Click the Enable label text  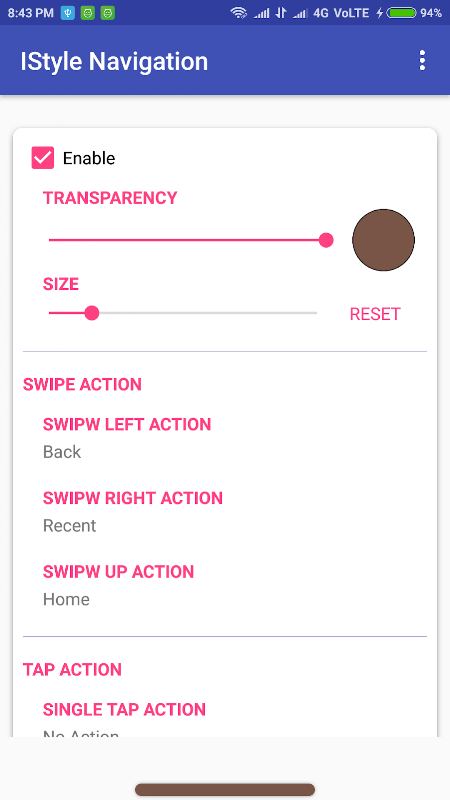89,158
